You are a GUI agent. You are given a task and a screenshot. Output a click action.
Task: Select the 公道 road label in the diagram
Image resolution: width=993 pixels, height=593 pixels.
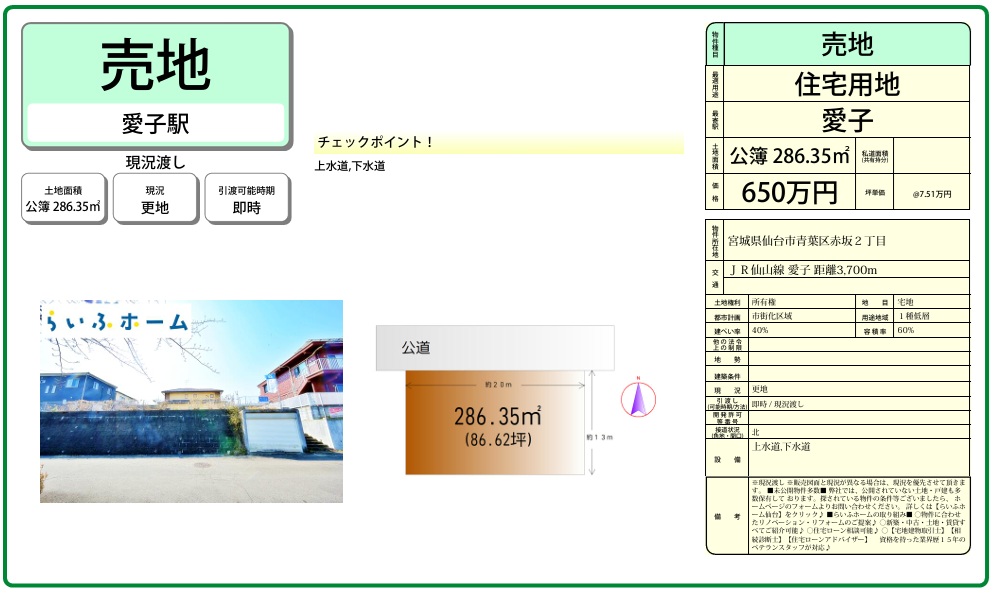[x=416, y=348]
